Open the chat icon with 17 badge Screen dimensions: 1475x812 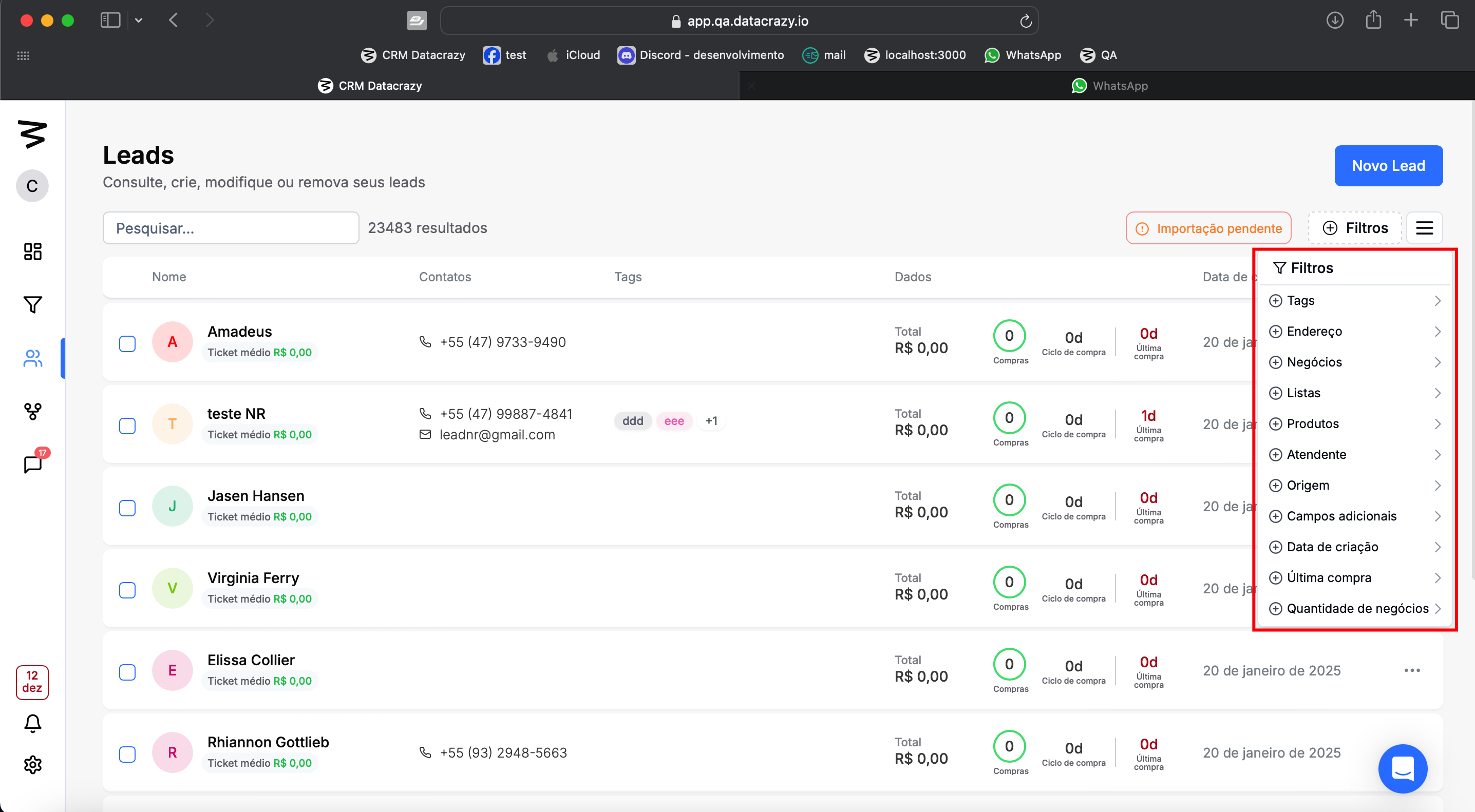coord(33,463)
